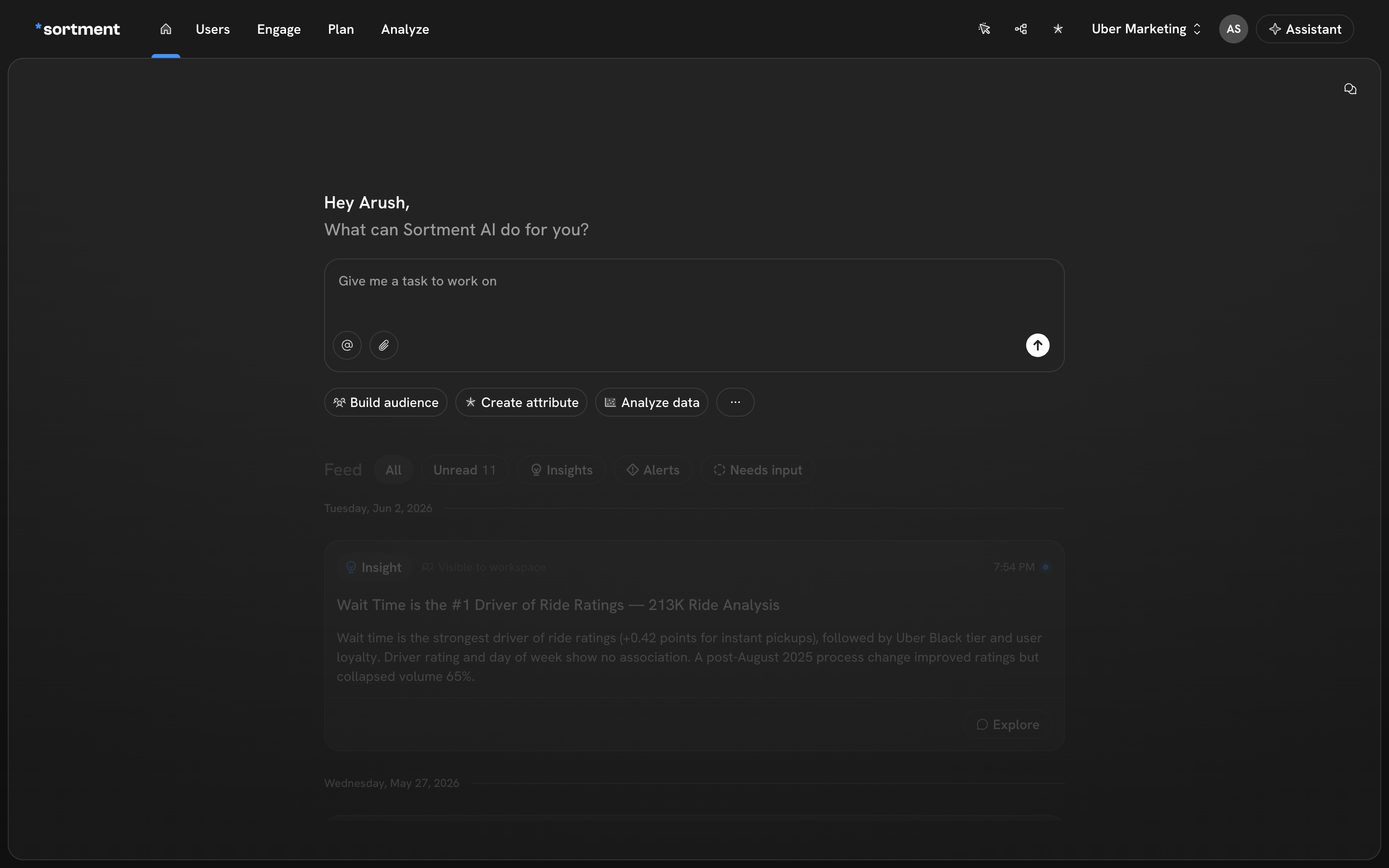Send the prompt with the arrow button
Image resolution: width=1389 pixels, height=868 pixels.
click(x=1038, y=345)
